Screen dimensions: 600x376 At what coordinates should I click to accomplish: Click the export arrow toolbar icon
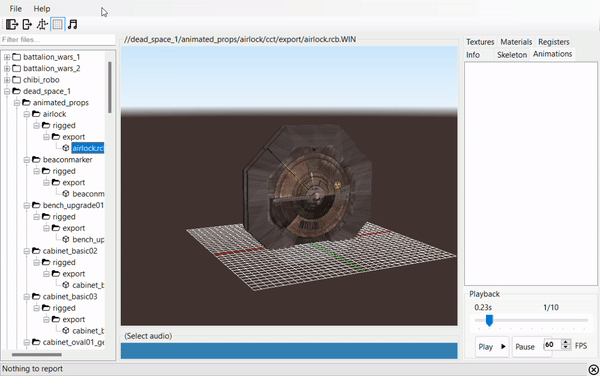coord(27,24)
